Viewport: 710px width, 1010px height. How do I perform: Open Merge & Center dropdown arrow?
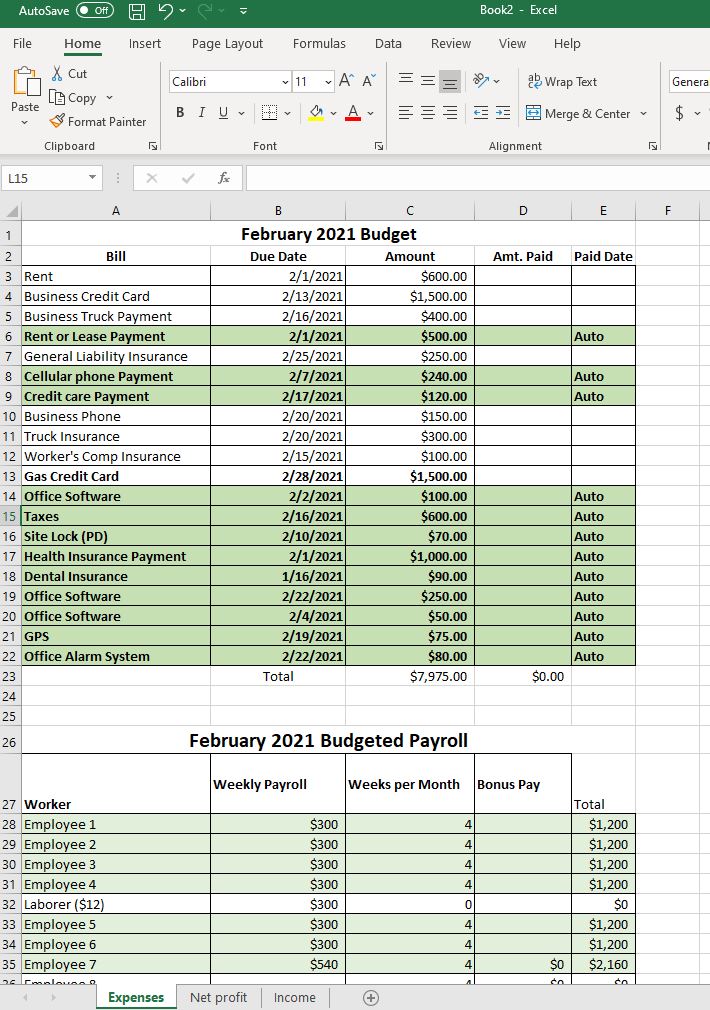tap(643, 113)
